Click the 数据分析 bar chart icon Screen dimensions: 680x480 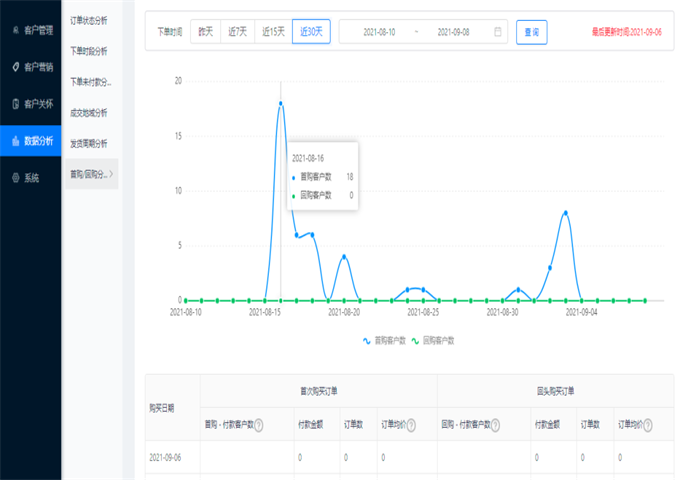15,141
